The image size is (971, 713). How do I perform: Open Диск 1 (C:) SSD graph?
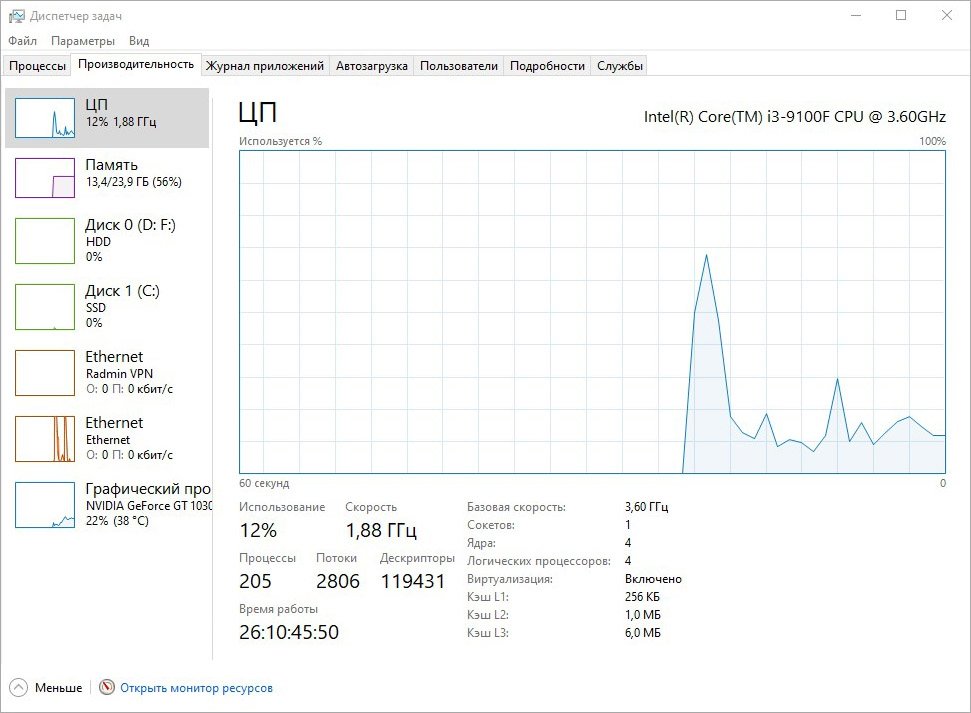click(45, 306)
